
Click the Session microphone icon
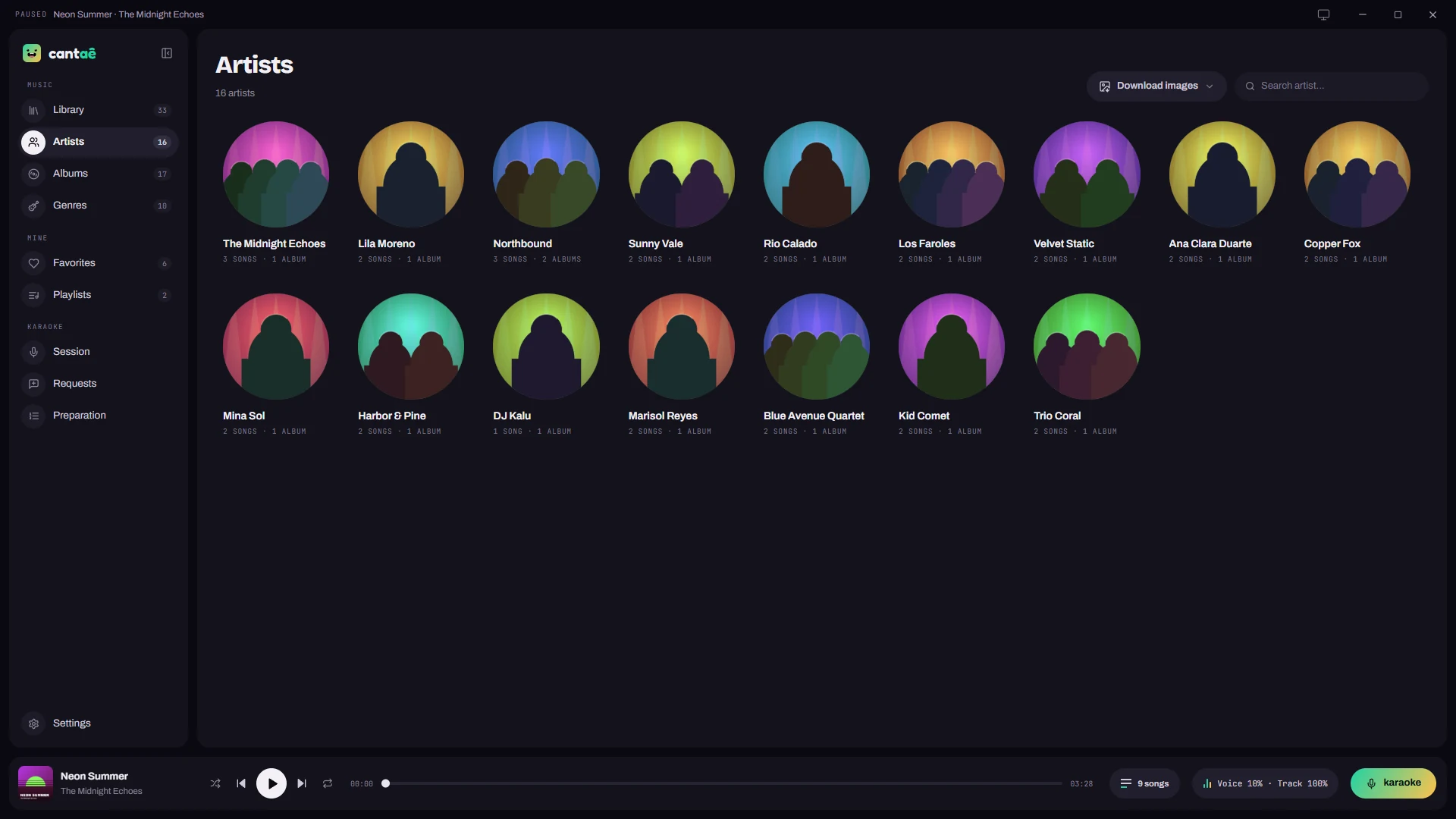(x=33, y=352)
